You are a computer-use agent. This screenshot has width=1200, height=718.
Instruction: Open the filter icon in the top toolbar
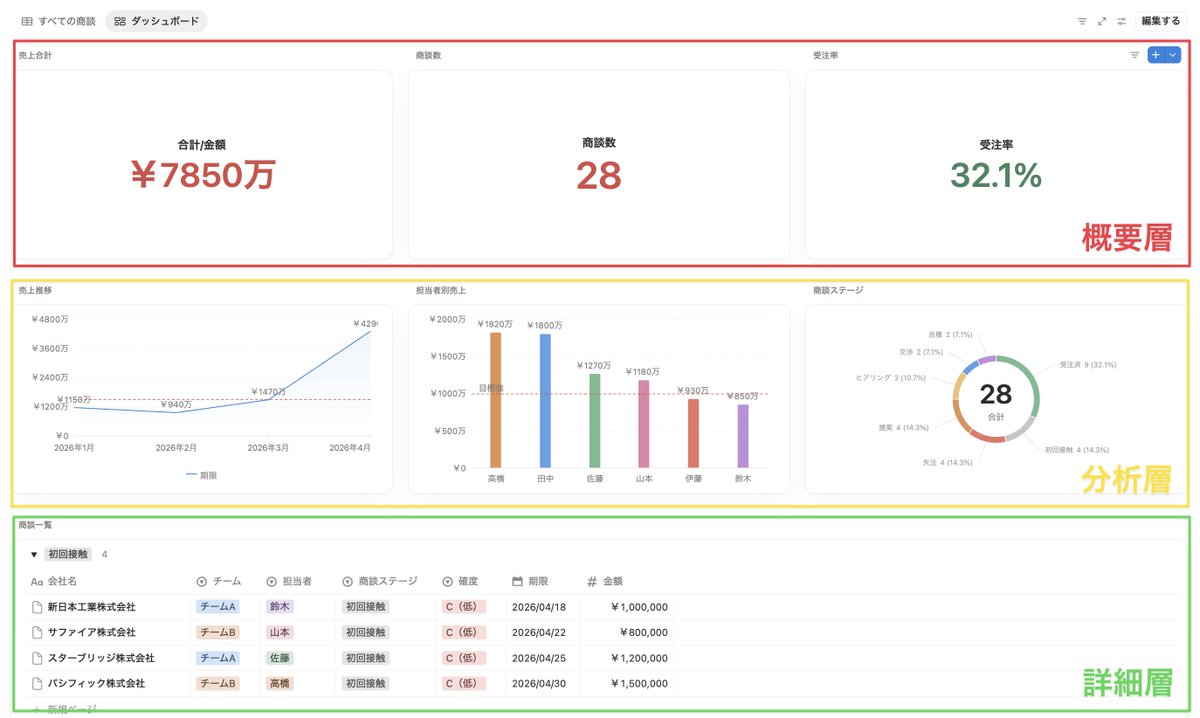coord(1082,21)
